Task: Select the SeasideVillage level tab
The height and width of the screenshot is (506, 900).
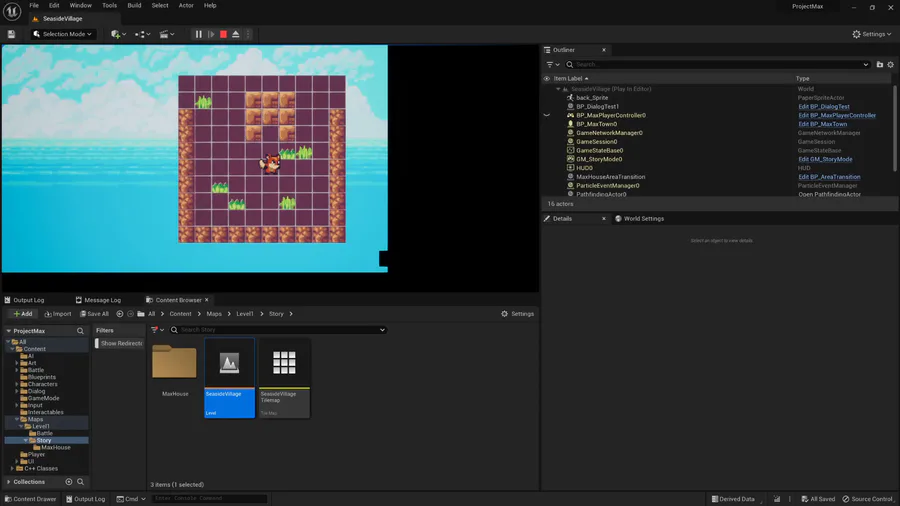Action: point(62,19)
